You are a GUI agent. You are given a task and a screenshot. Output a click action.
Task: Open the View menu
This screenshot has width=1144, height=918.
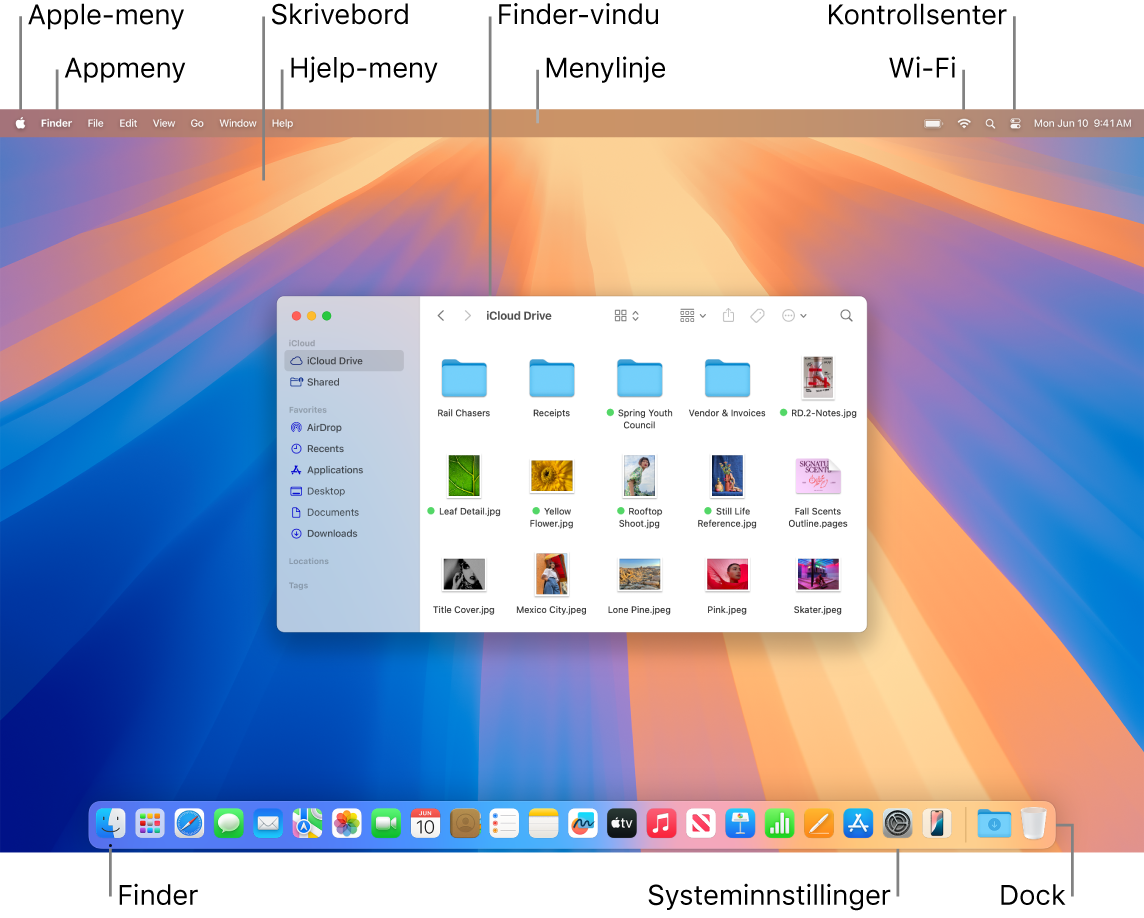tap(164, 123)
